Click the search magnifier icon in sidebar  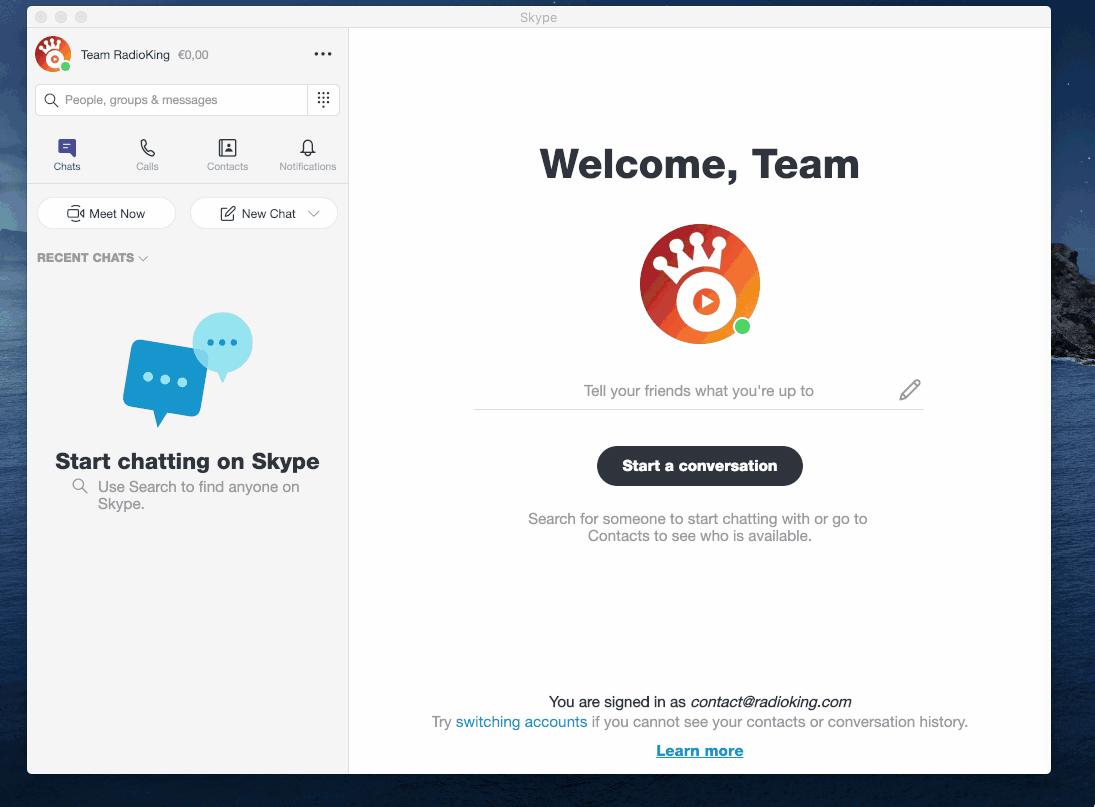(x=52, y=100)
